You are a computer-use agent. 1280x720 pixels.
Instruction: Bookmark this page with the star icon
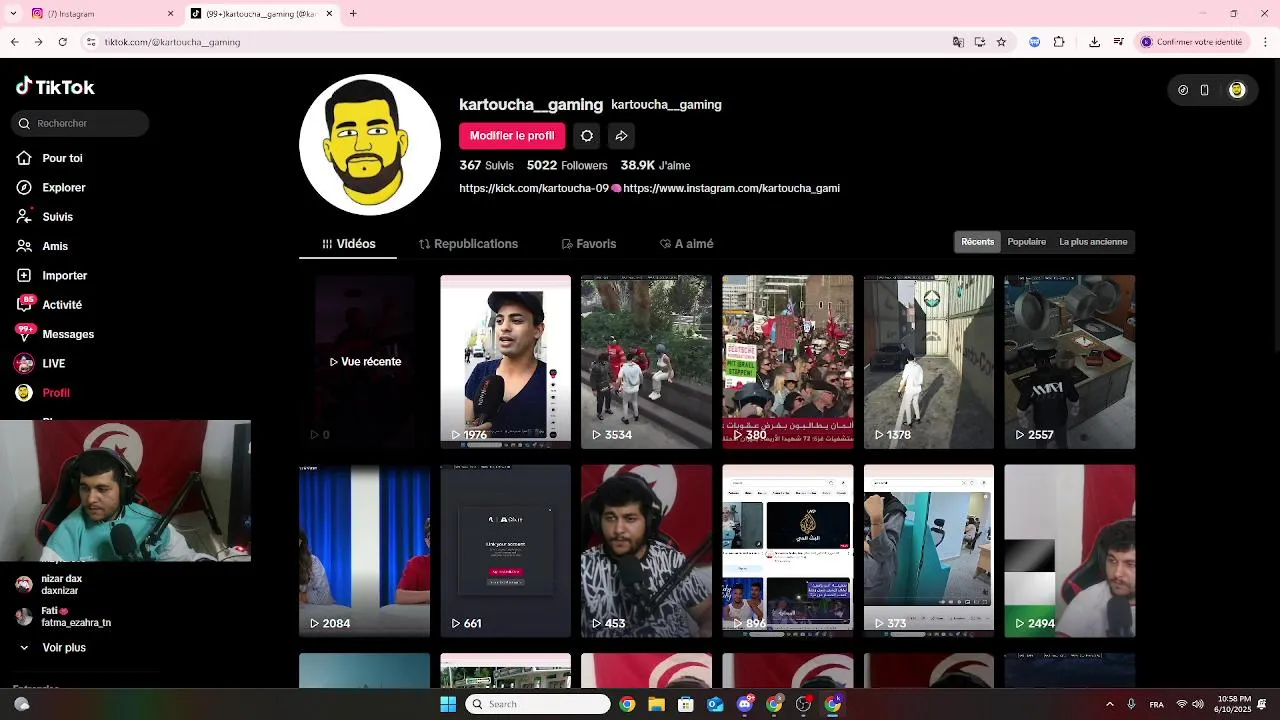(x=1001, y=42)
